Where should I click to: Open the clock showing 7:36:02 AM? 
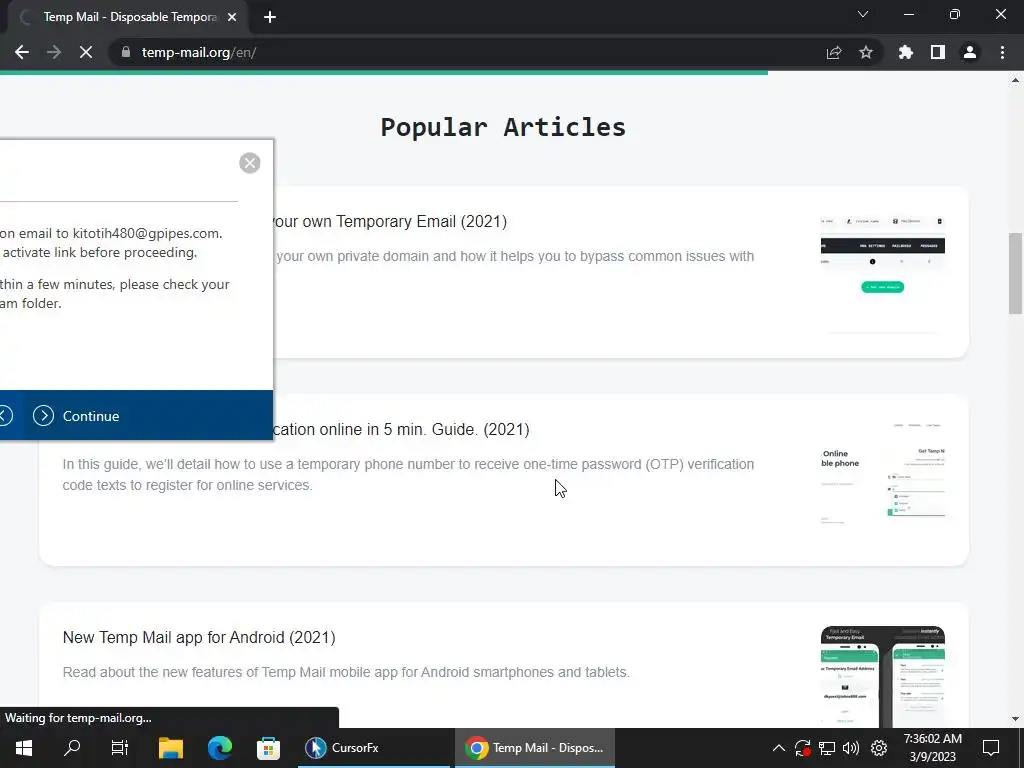[x=933, y=748]
